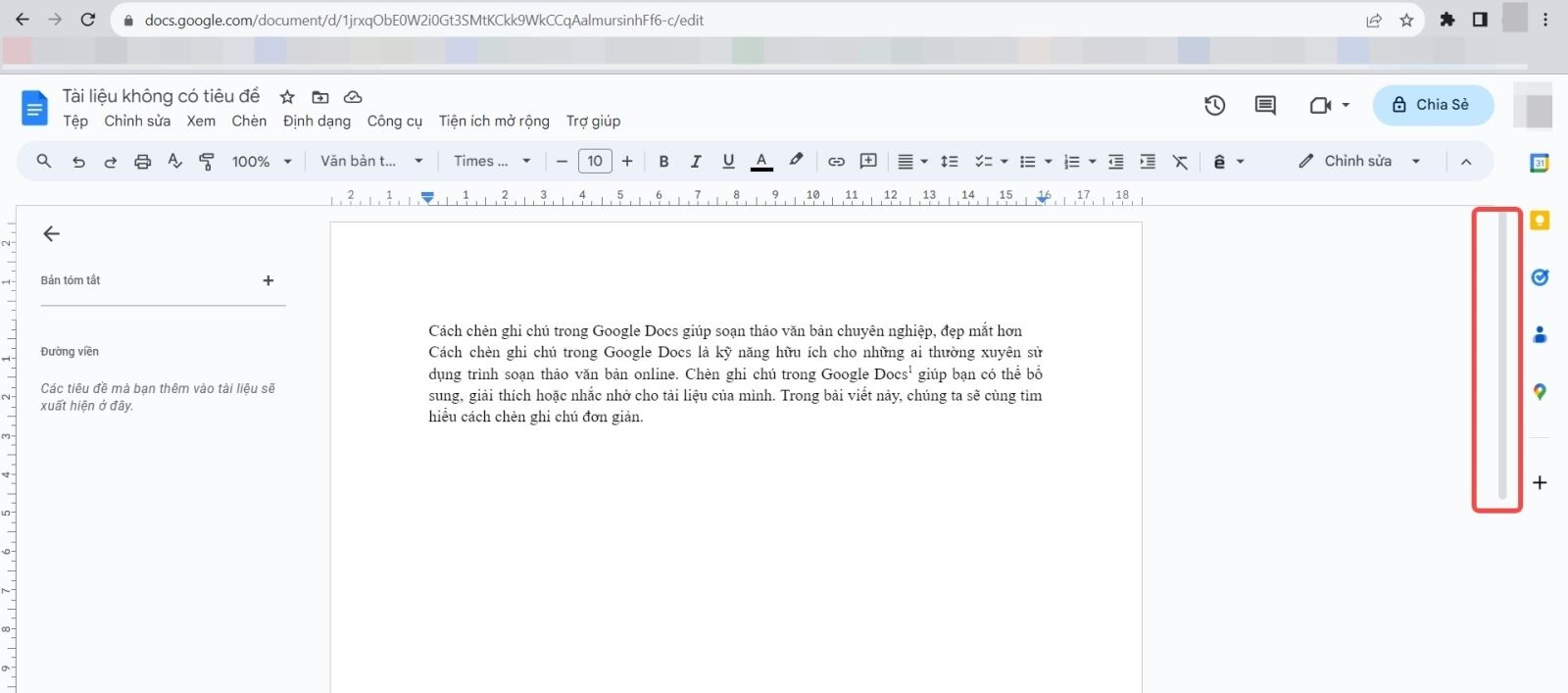Toggle italic formatting
Viewport: 1568px width, 693px height.
pos(696,162)
